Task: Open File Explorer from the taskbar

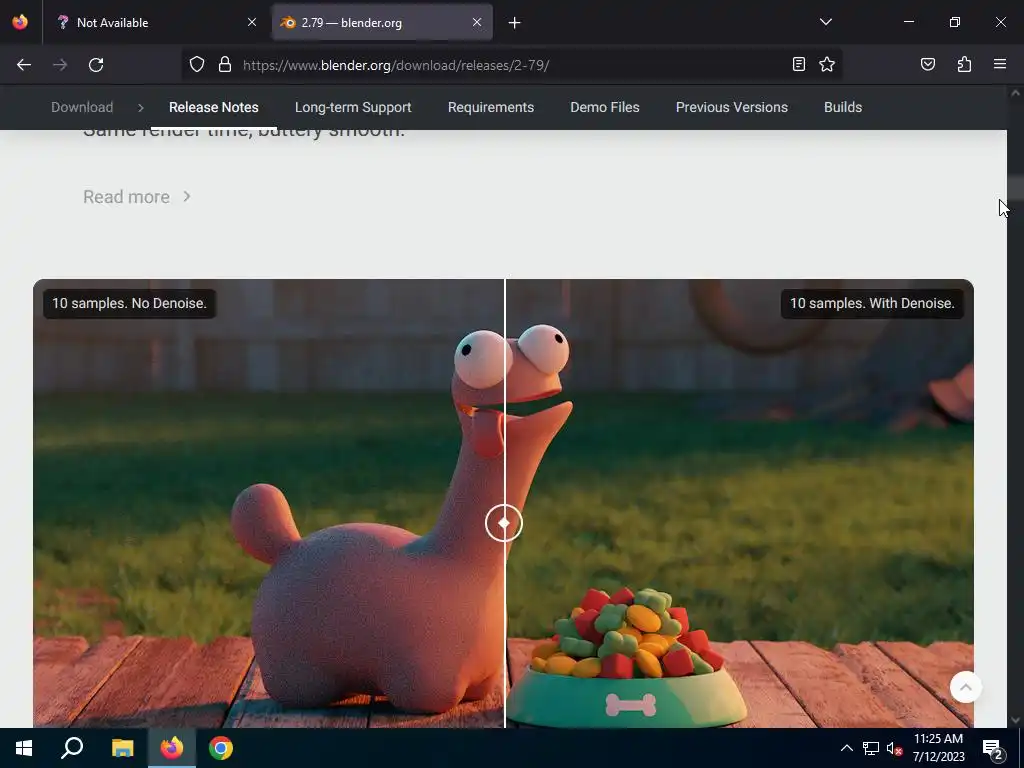Action: pos(122,748)
